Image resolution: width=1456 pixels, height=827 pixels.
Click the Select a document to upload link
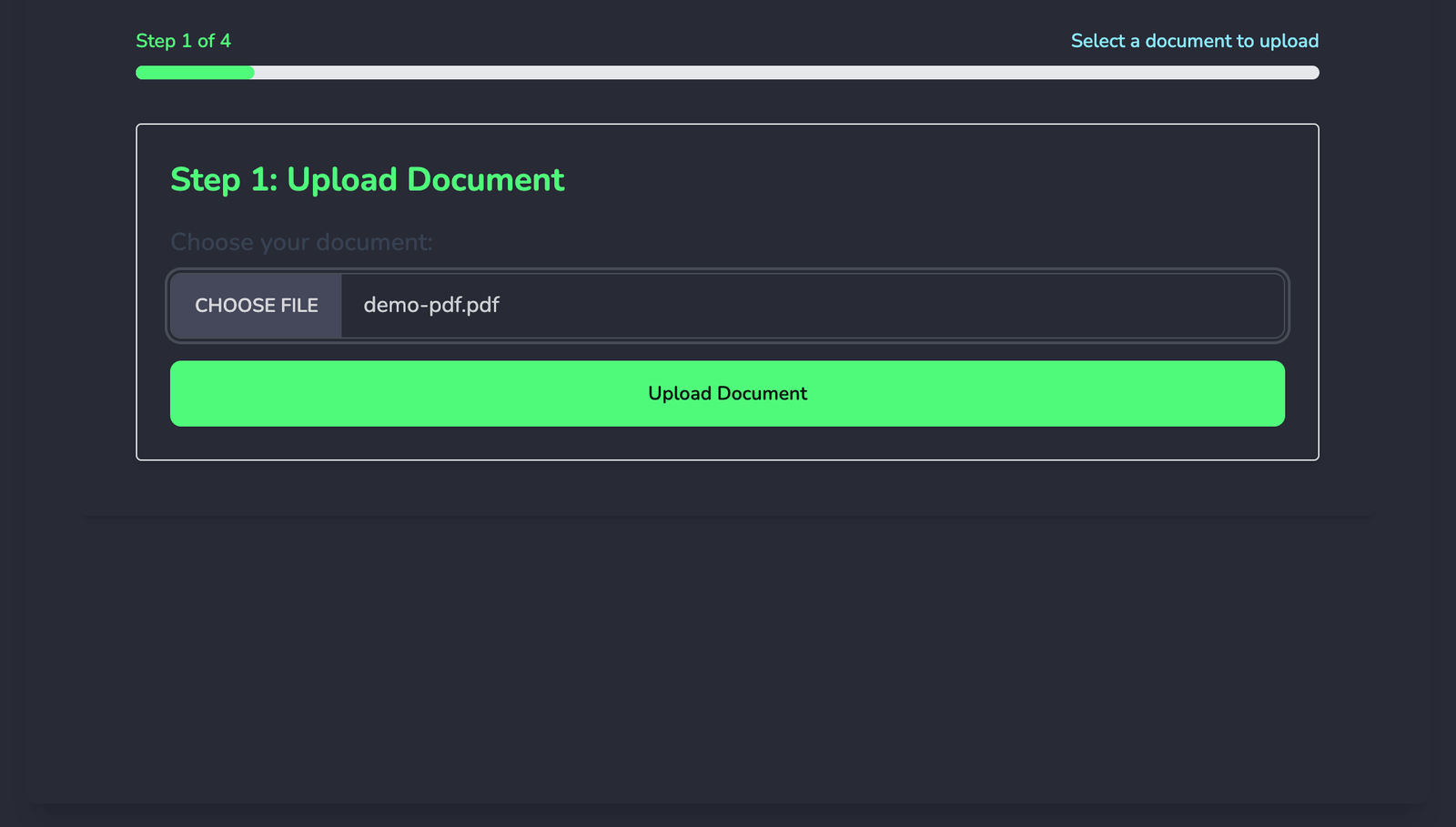[1193, 41]
